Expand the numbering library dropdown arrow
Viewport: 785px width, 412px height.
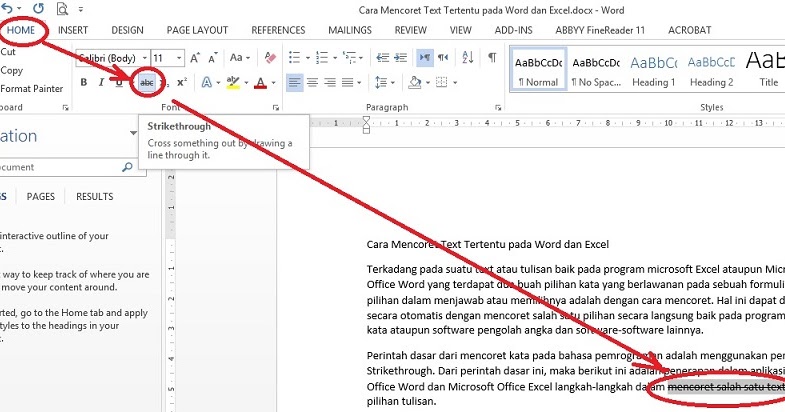[x=334, y=58]
